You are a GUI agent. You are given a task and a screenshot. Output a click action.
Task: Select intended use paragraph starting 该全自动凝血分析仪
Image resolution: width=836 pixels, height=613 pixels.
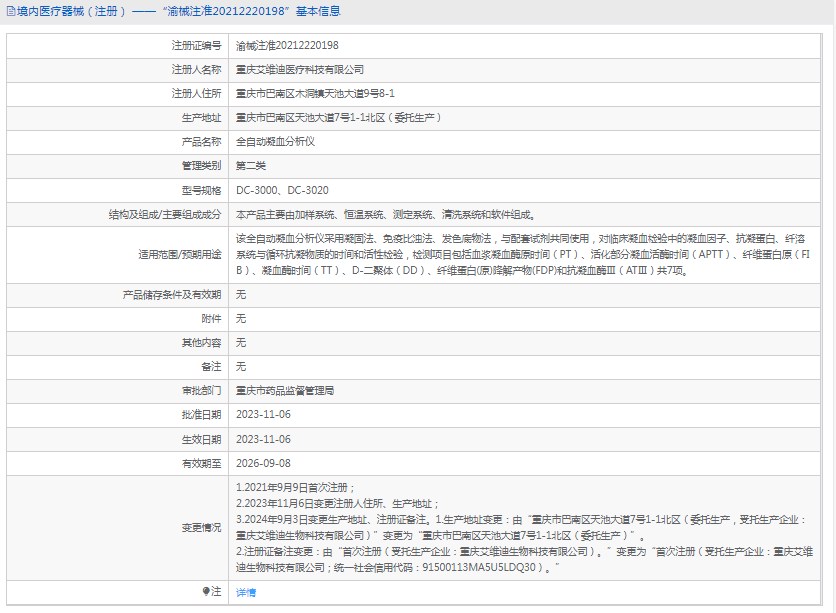pos(524,255)
